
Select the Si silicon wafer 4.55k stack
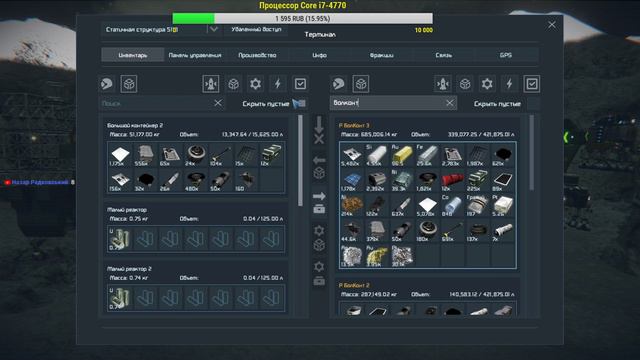(x=377, y=155)
